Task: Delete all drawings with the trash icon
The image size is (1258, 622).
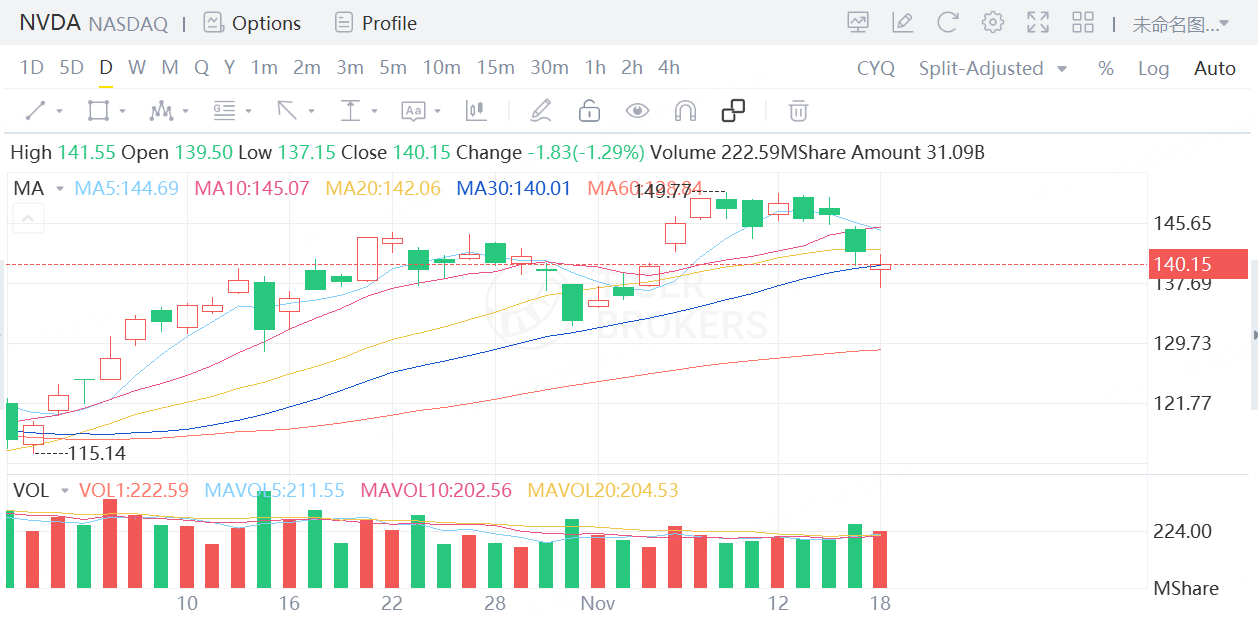Action: pyautogui.click(x=797, y=110)
